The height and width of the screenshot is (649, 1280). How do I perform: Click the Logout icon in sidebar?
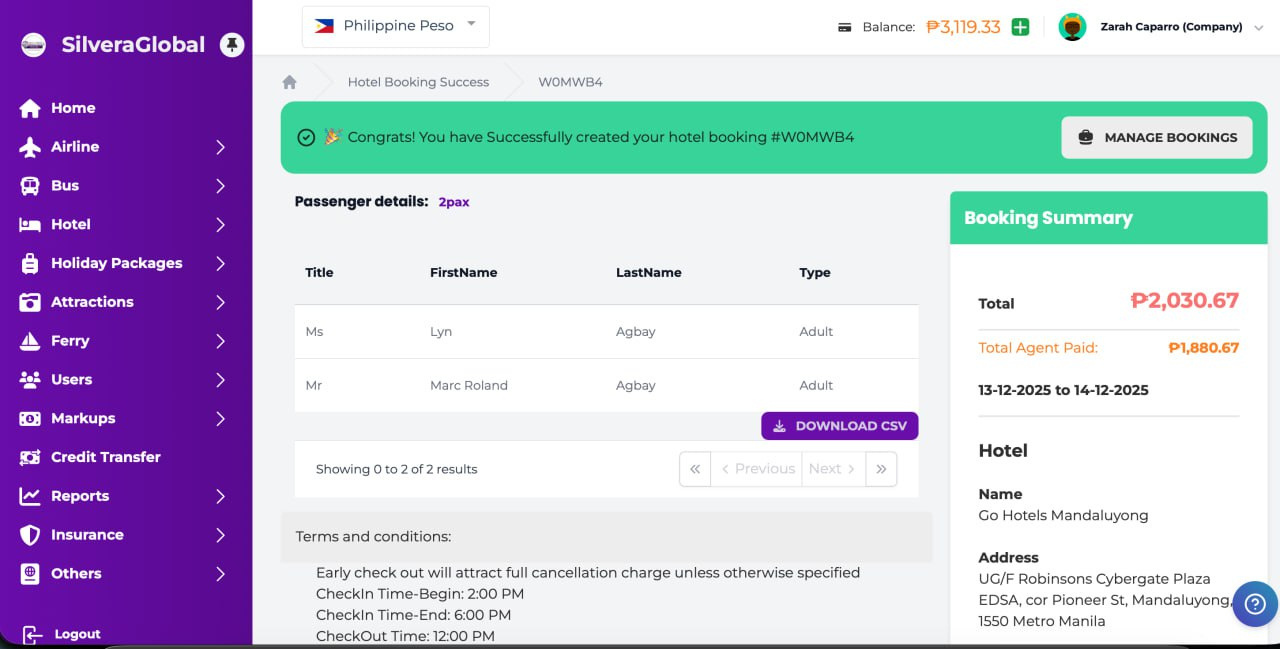click(x=32, y=634)
